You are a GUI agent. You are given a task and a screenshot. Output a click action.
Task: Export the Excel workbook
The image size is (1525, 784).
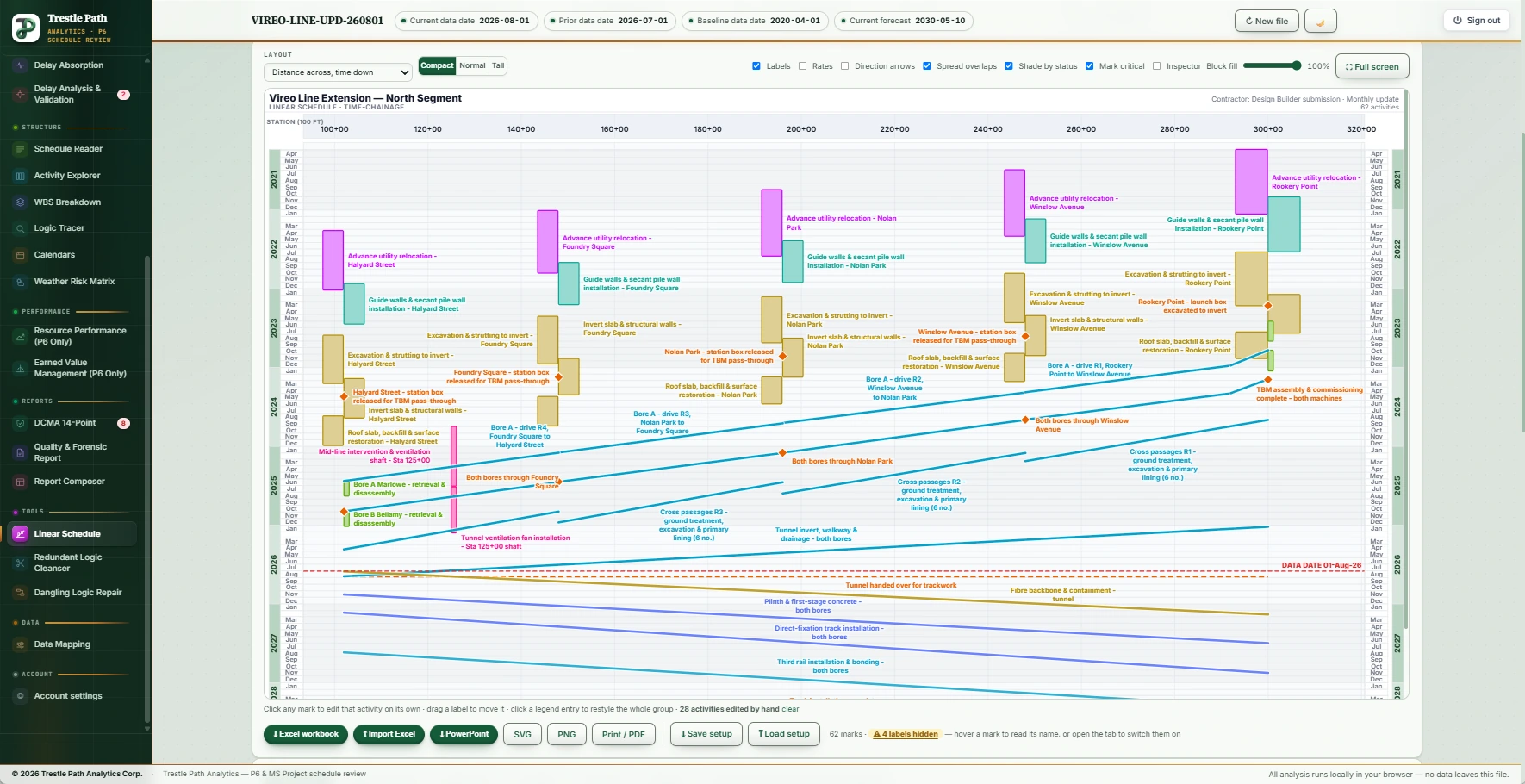pyautogui.click(x=306, y=734)
